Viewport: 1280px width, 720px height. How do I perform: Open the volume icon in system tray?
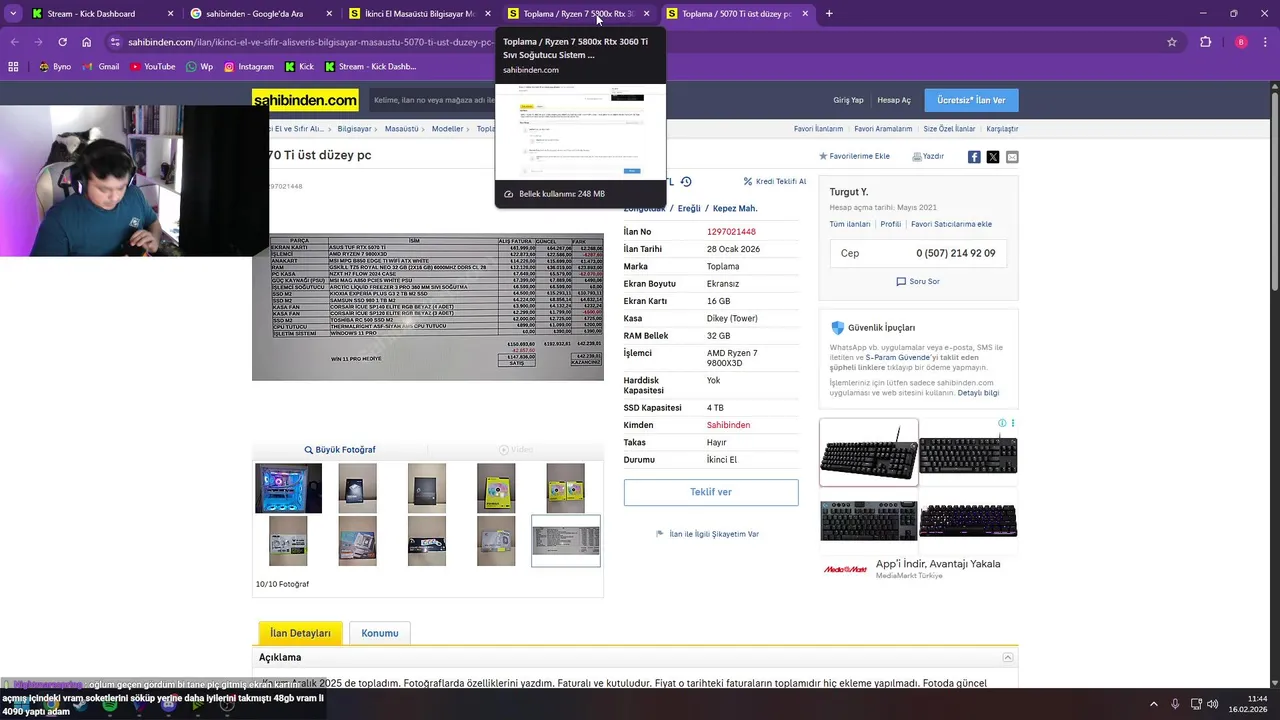tap(1213, 704)
